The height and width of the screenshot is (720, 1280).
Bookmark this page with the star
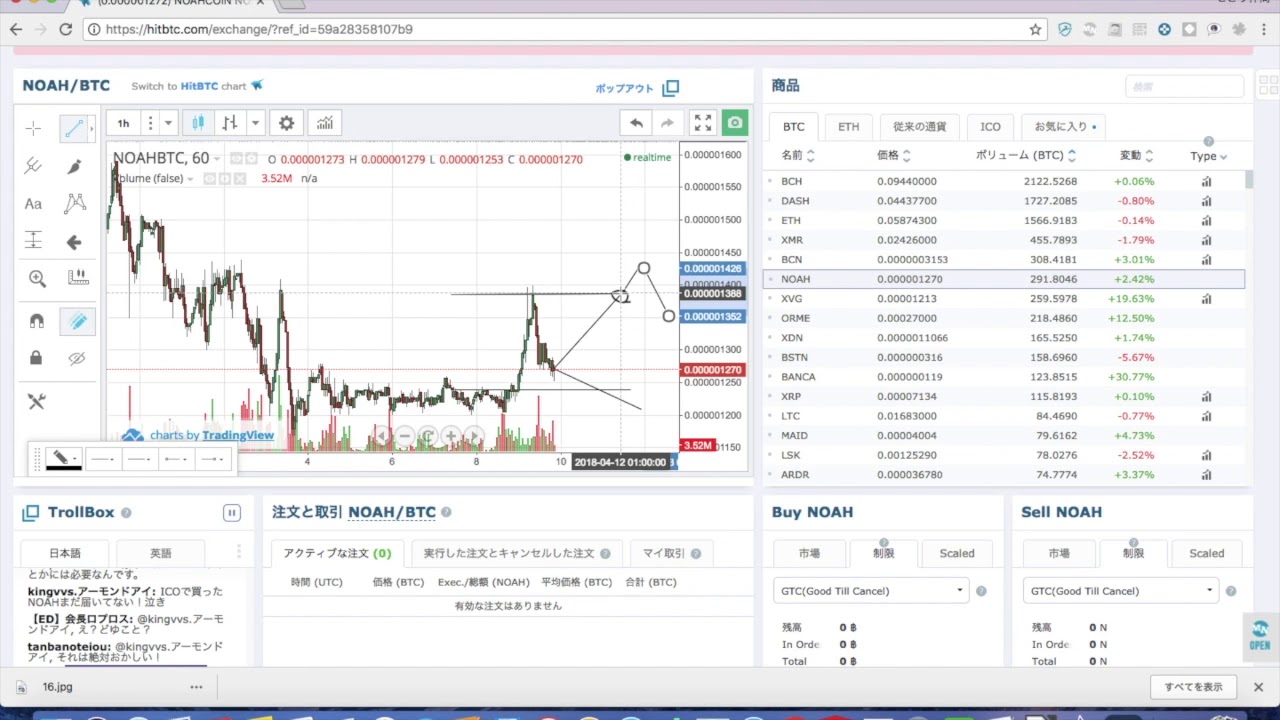click(x=1035, y=29)
